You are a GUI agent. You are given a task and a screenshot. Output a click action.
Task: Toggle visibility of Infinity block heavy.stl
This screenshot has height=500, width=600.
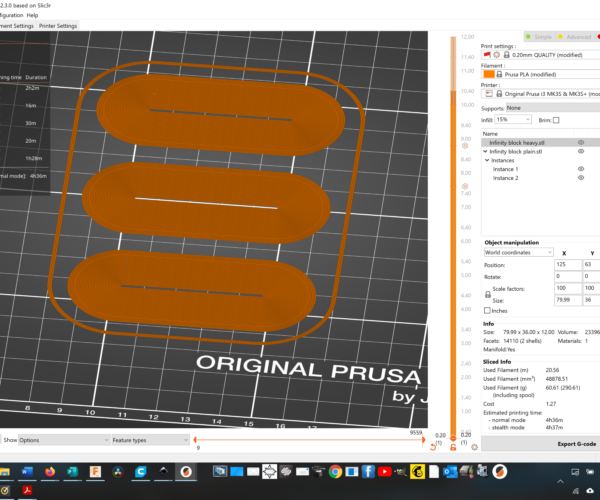(581, 142)
